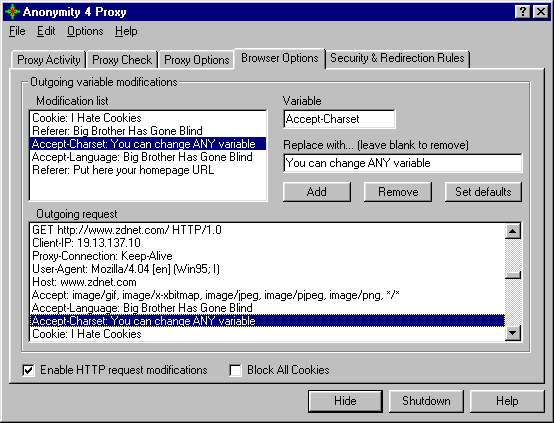Switch to the Security & Redirection Rules tab
Viewport: 554px width, 423px height.
tap(397, 58)
